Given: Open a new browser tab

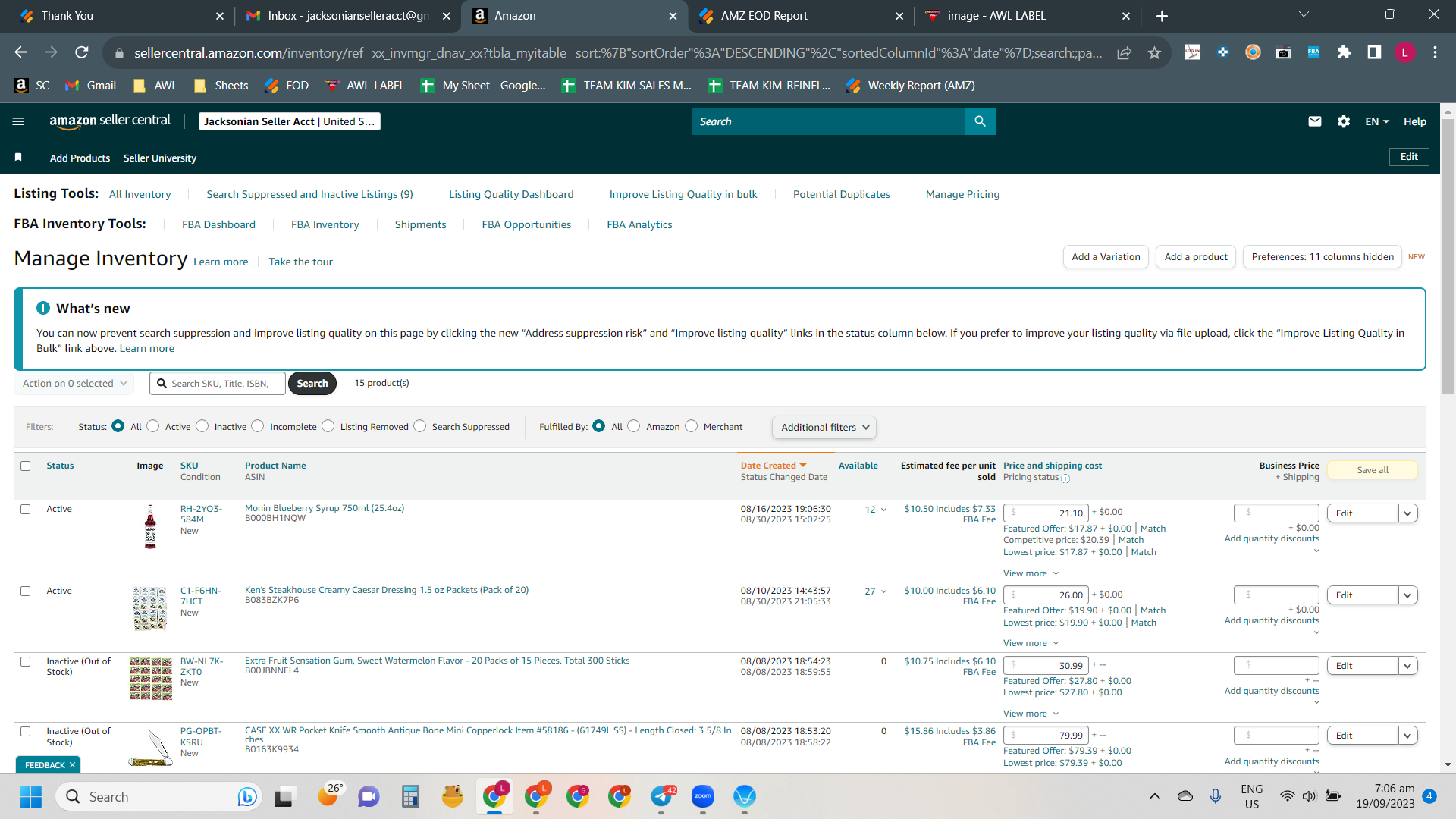Looking at the screenshot, I should pos(1162,16).
